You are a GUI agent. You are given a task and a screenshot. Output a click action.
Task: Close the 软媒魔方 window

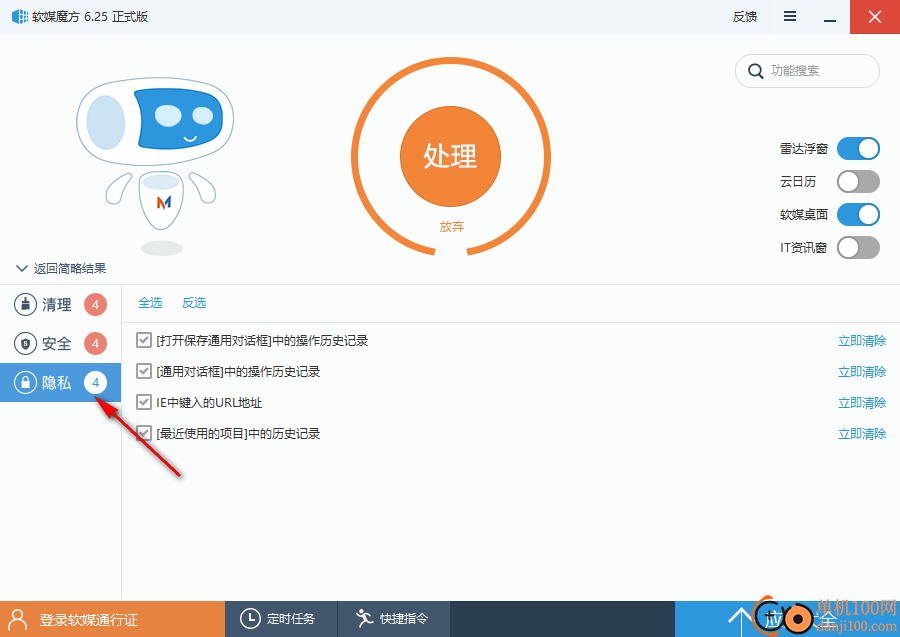click(875, 17)
